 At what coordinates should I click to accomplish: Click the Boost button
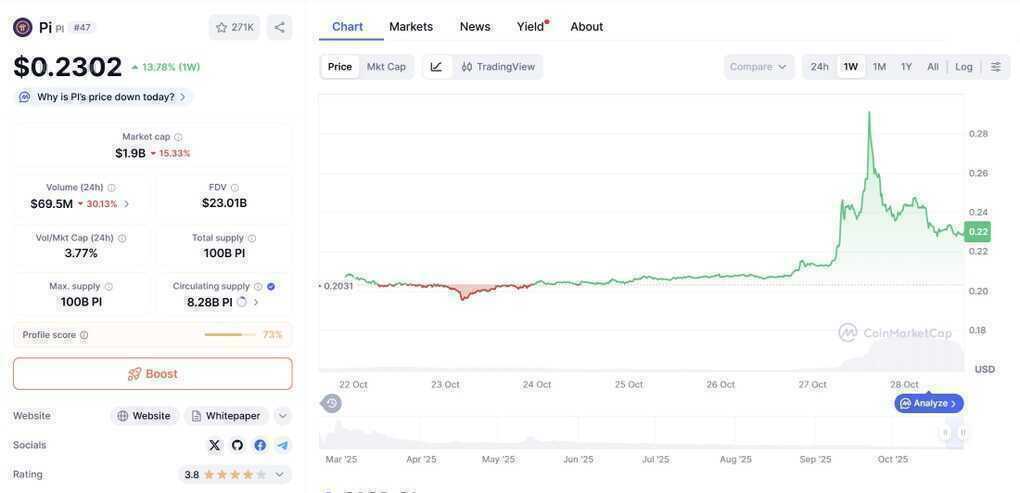coord(153,374)
